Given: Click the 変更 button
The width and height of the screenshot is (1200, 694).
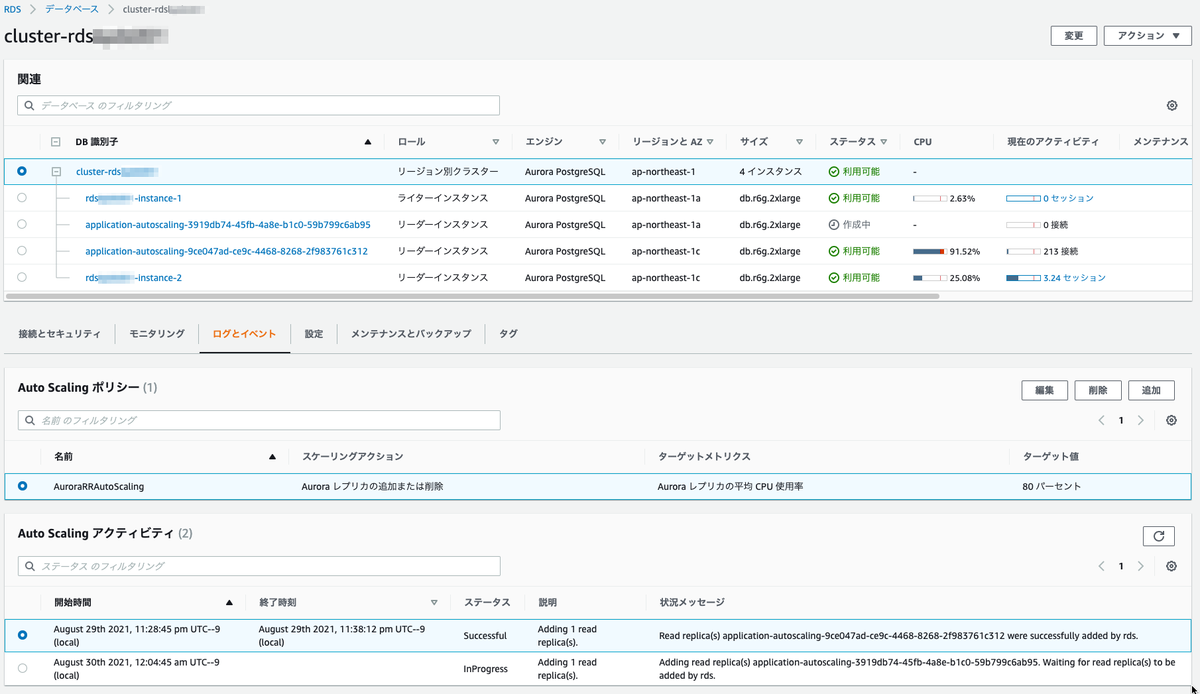Looking at the screenshot, I should 1073,36.
